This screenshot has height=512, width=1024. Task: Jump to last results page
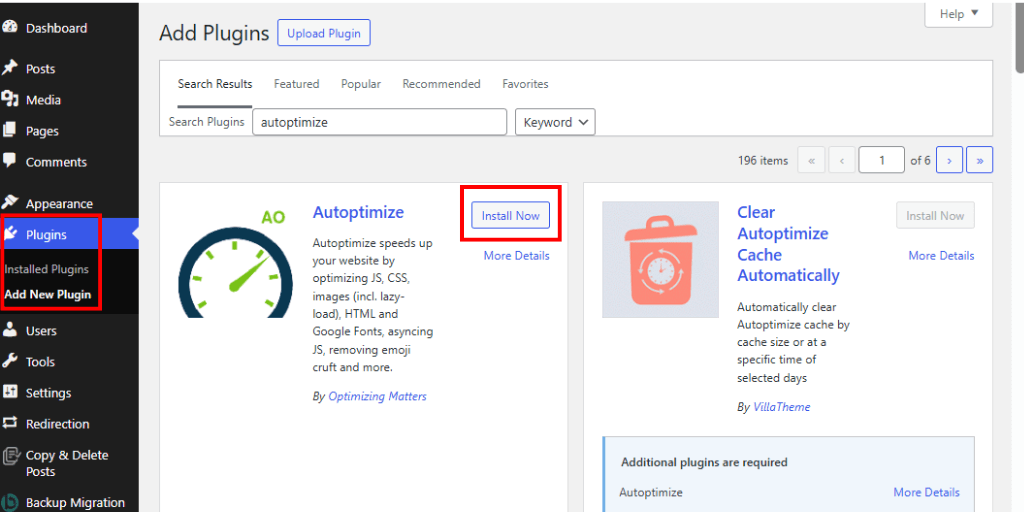pyautogui.click(x=980, y=160)
